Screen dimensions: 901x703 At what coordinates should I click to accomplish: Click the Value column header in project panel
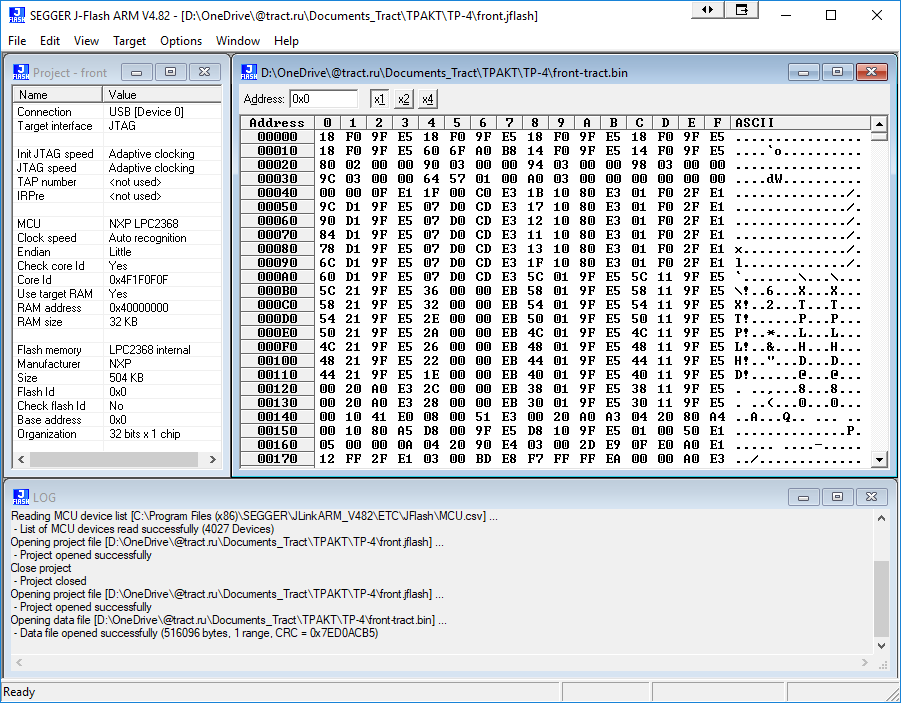pyautogui.click(x=162, y=95)
